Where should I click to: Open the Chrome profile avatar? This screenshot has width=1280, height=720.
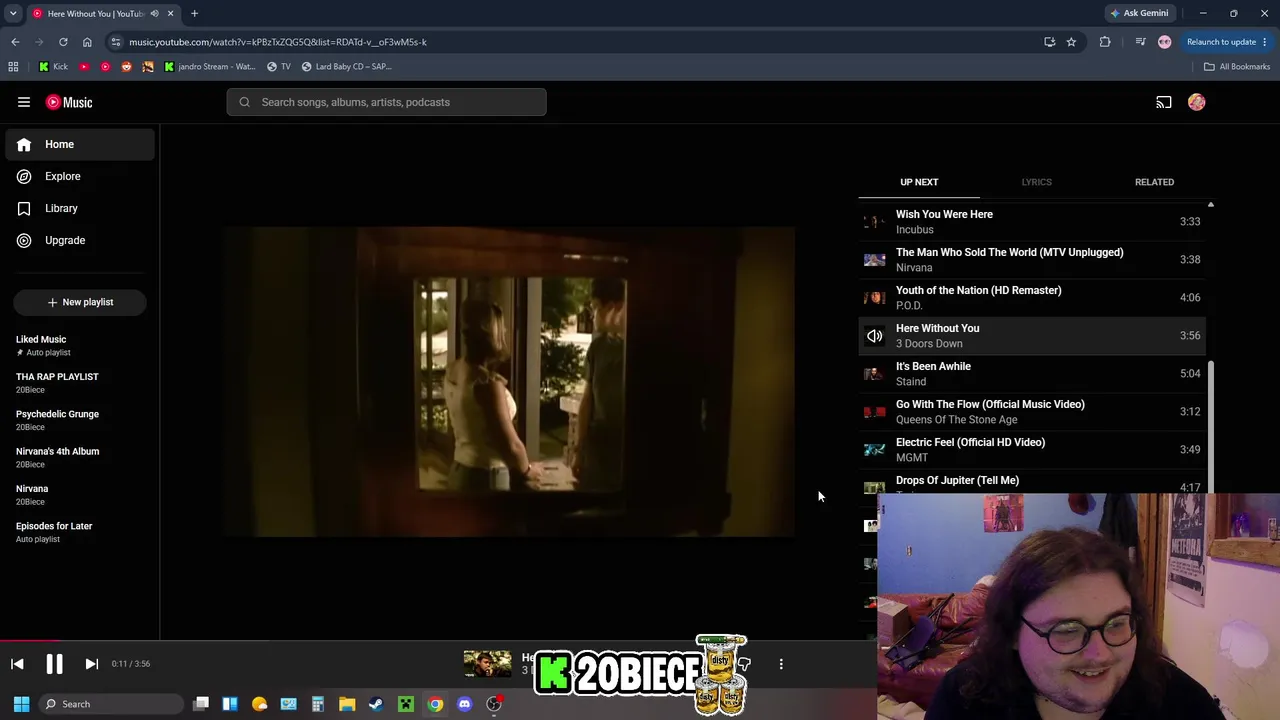coord(1164,42)
